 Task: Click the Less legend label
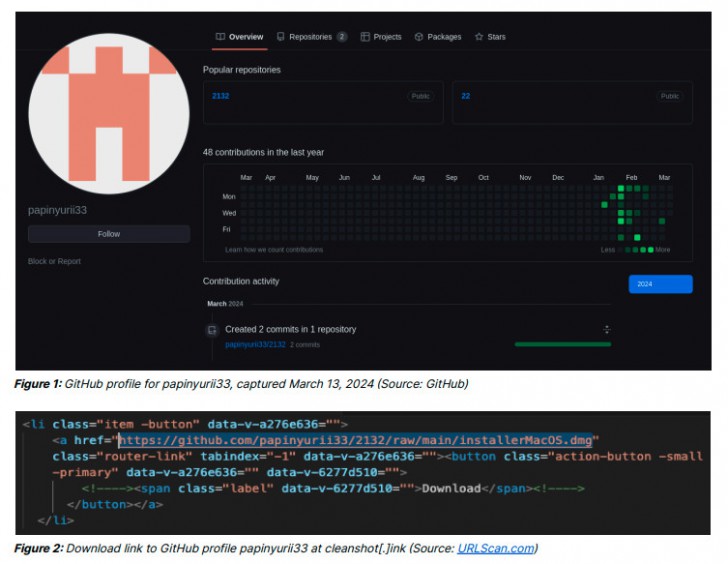tap(607, 250)
